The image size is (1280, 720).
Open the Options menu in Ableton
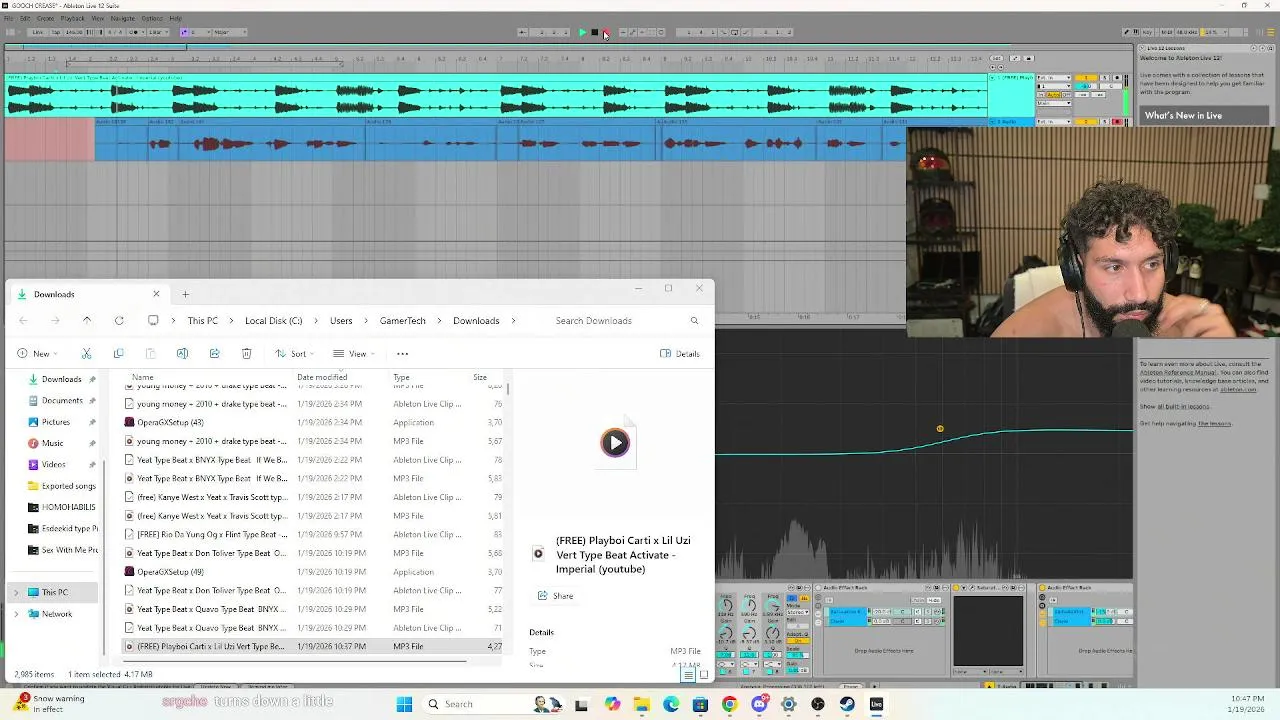pyautogui.click(x=152, y=18)
